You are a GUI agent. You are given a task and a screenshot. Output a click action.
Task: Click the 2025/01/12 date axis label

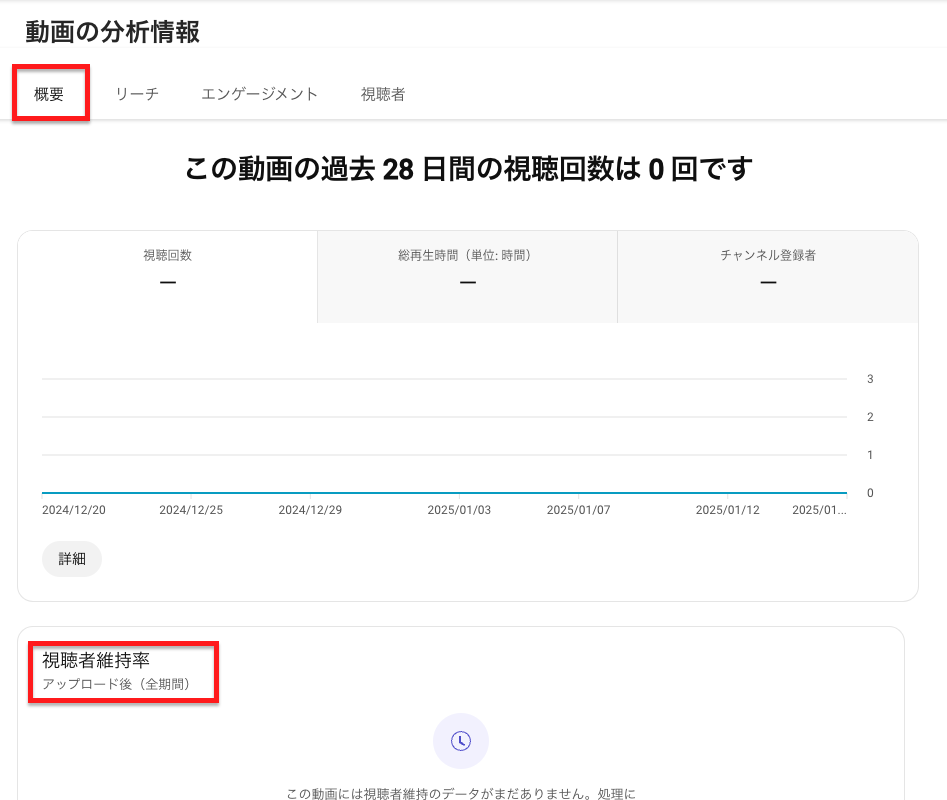[727, 510]
